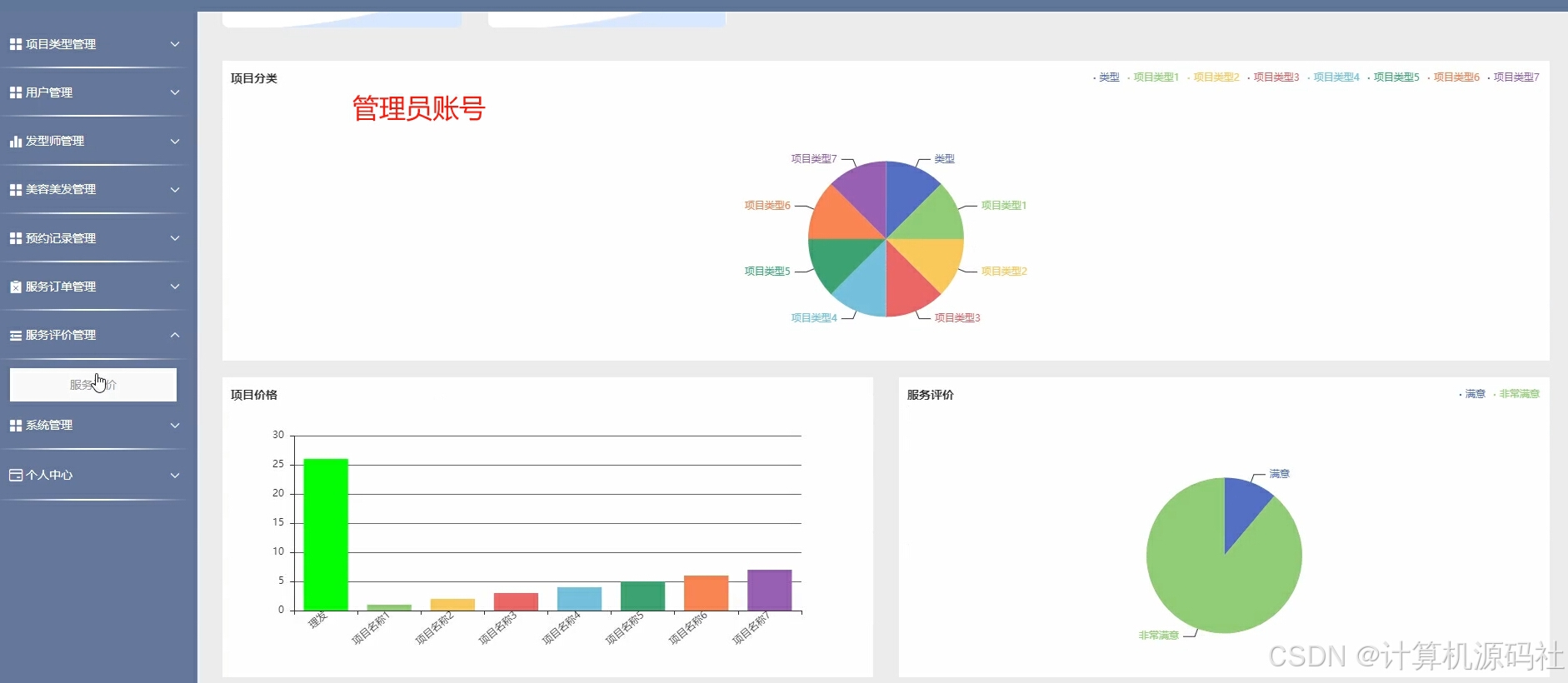Image resolution: width=1568 pixels, height=683 pixels.
Task: Click the grid icon beside 预约记录管理
Action: pos(16,238)
